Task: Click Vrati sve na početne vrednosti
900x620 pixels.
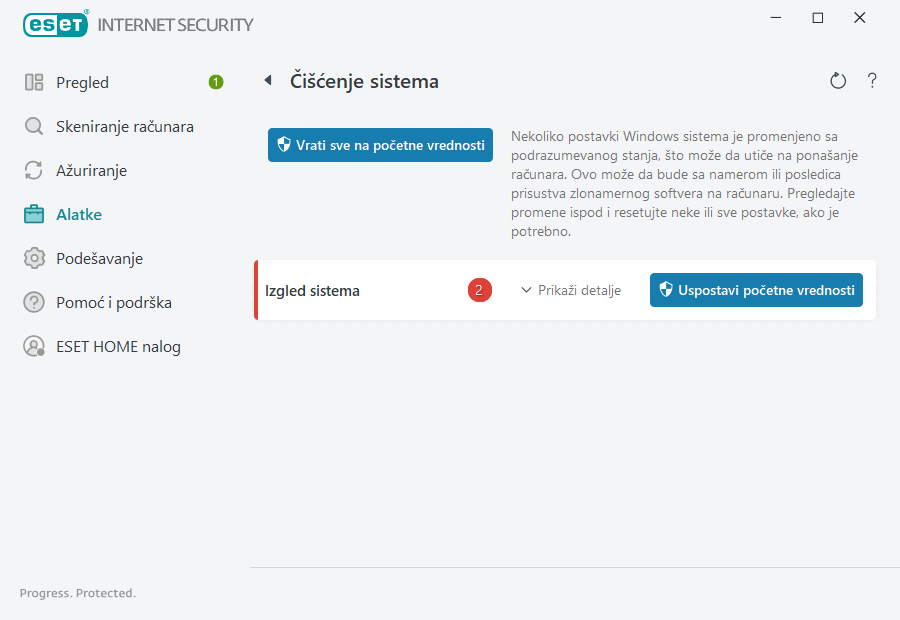Action: click(x=380, y=144)
